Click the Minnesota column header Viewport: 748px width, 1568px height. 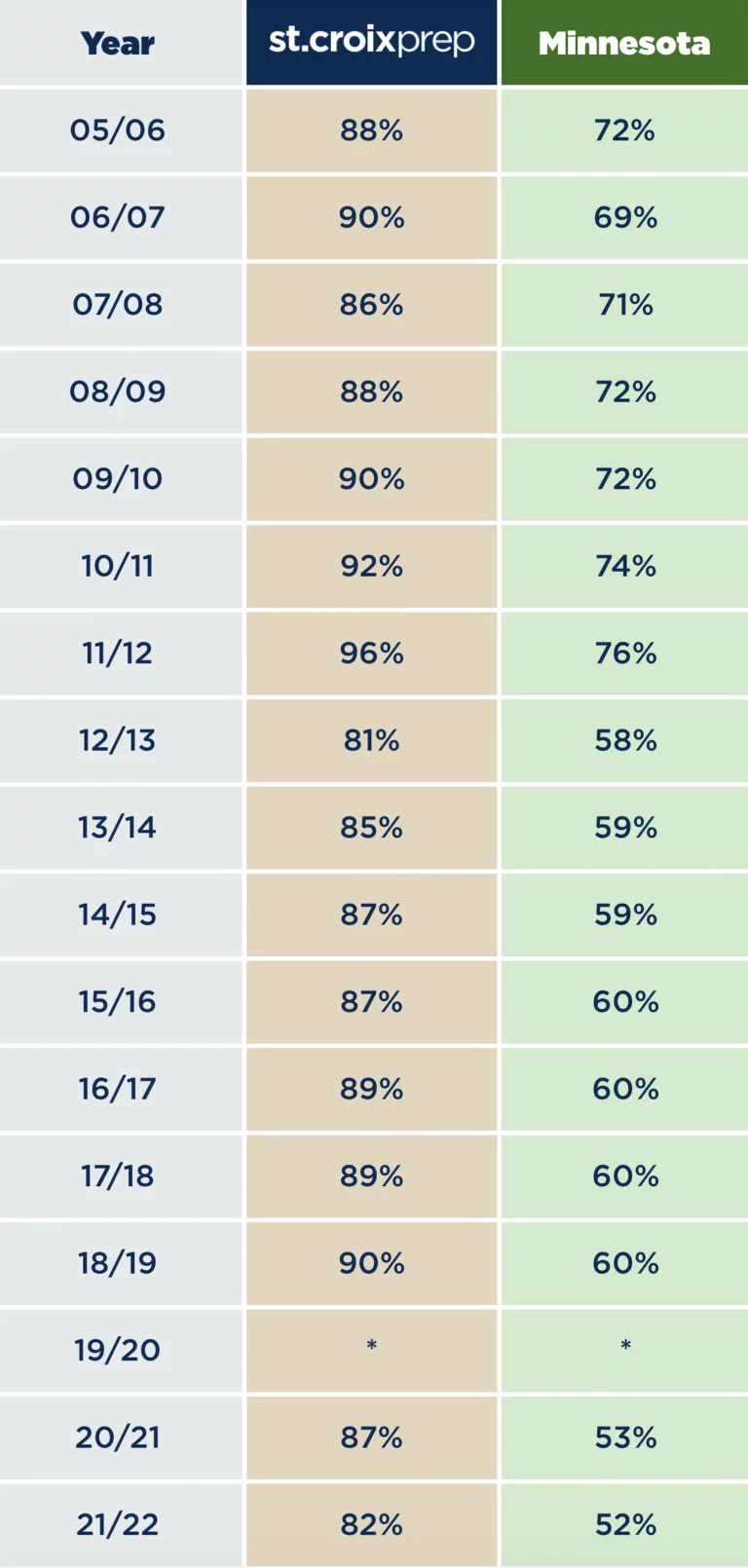coord(624,43)
